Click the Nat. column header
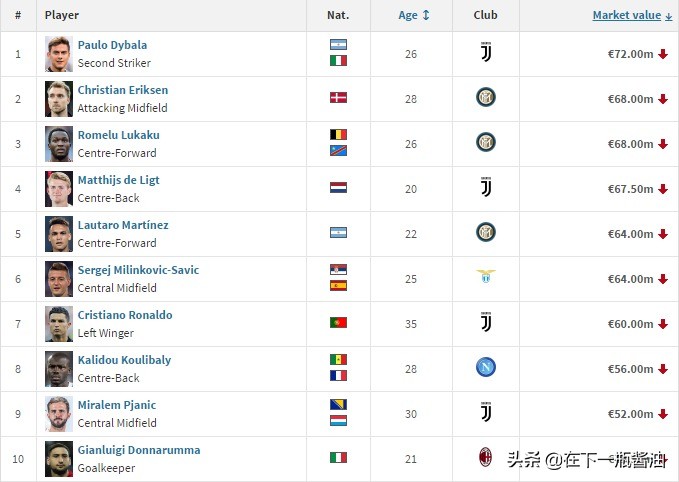This screenshot has height=482, width=679. 338,15
